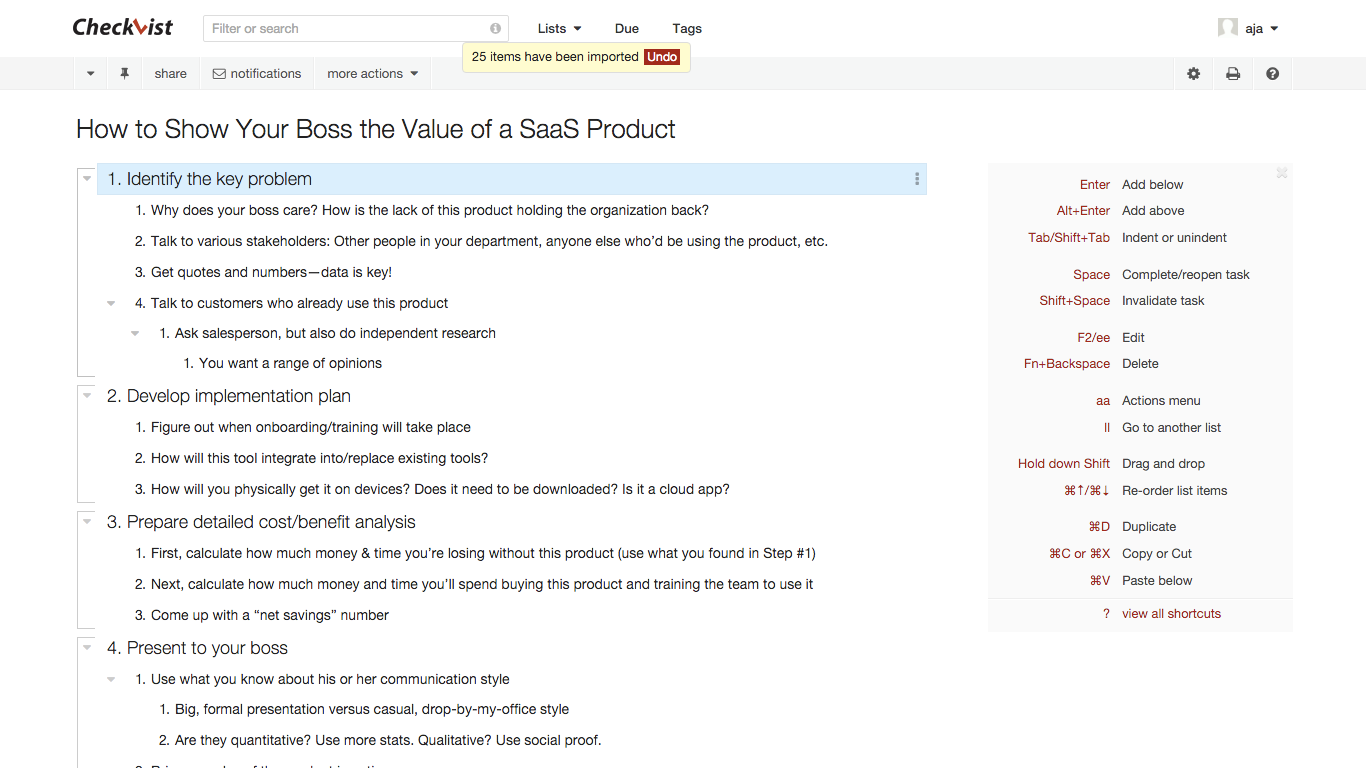Click the pin icon in toolbar
1366x768 pixels.
click(125, 73)
